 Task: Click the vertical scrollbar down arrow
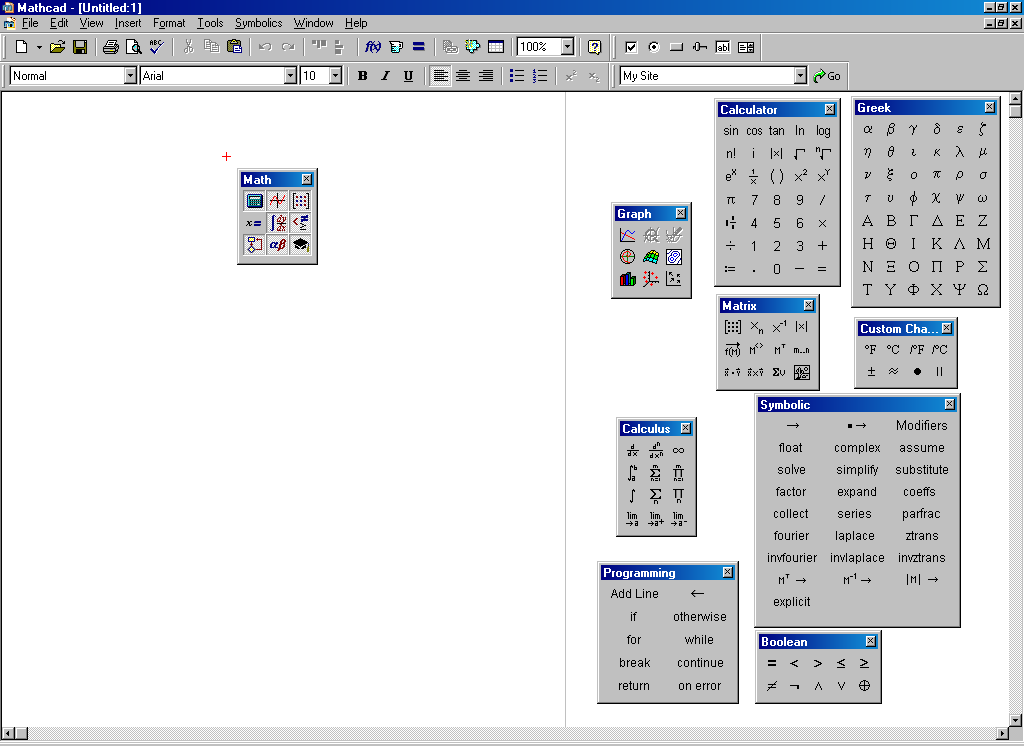tap(1016, 721)
